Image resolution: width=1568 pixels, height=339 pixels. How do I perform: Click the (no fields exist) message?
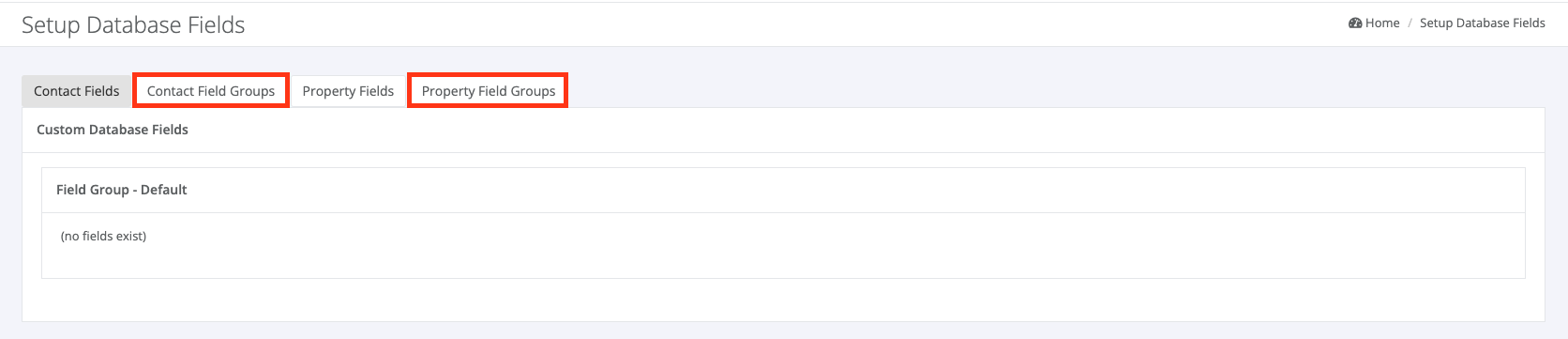pos(103,236)
